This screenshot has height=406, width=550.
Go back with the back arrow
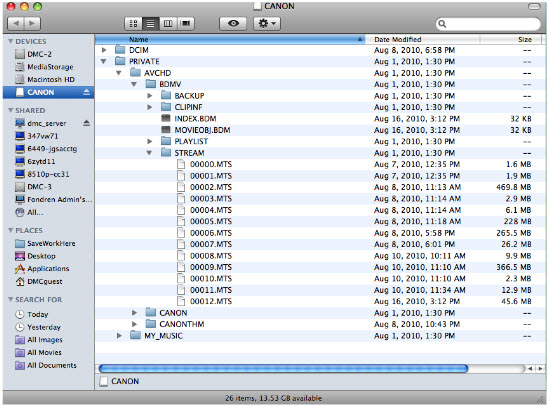(x=16, y=24)
